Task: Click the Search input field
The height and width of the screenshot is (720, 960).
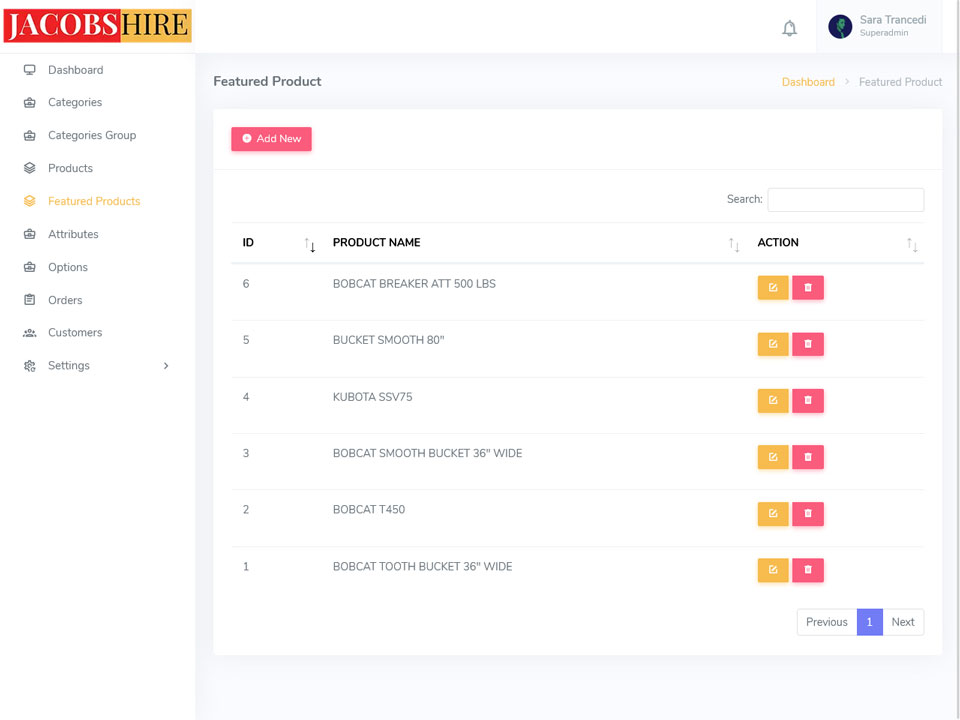Action: tap(845, 200)
